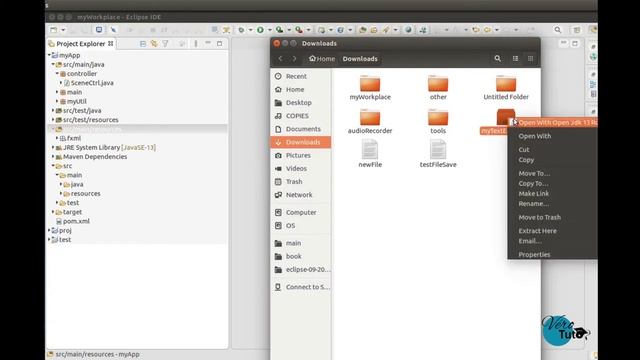Click the Eclipse toolbar search magnifier icon
This screenshot has height=360, width=640.
coord(558,30)
